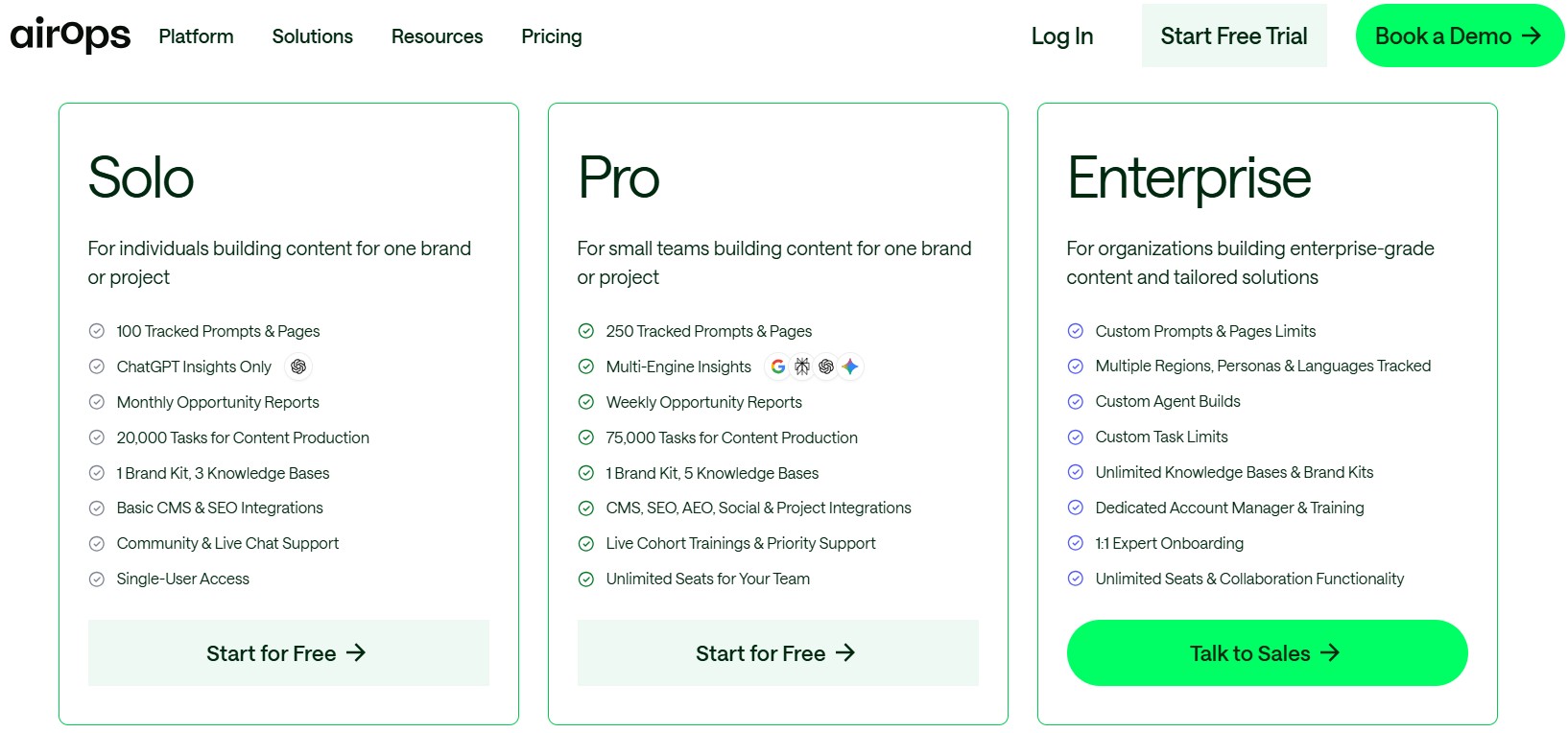Click Log In
The image size is (1568, 733).
(1061, 35)
